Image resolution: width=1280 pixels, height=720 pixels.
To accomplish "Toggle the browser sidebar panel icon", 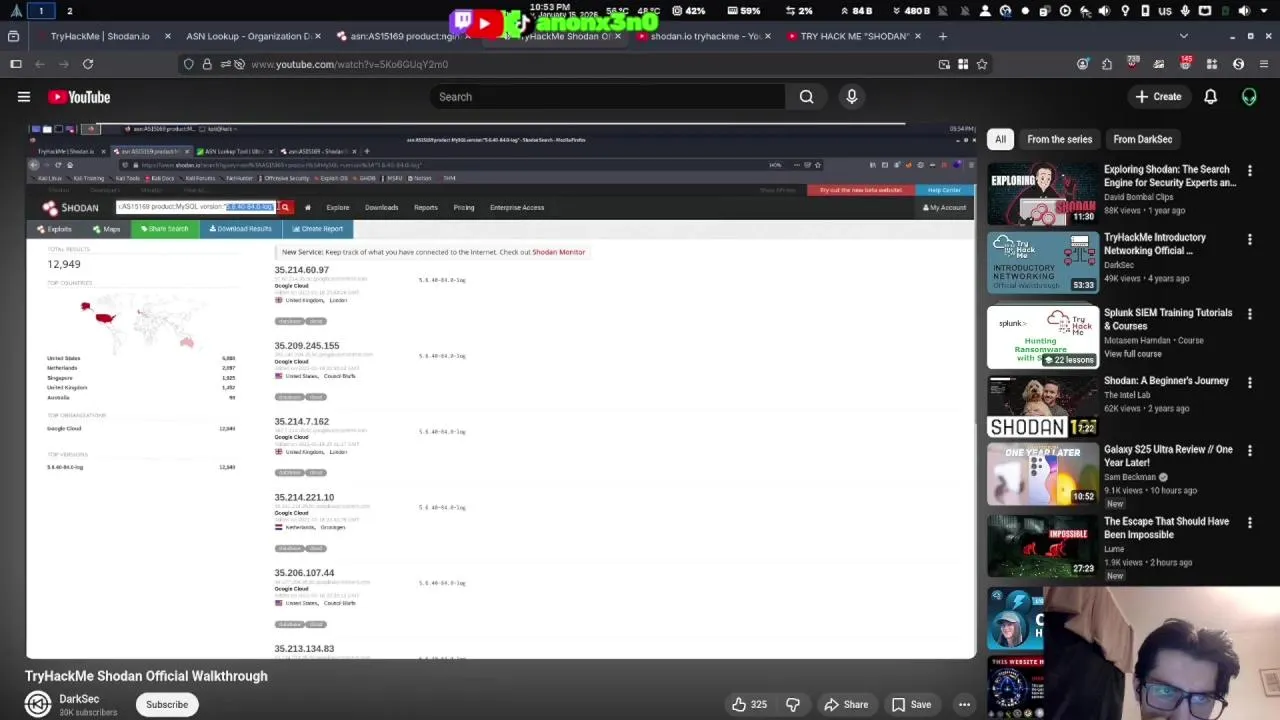I will (16, 64).
